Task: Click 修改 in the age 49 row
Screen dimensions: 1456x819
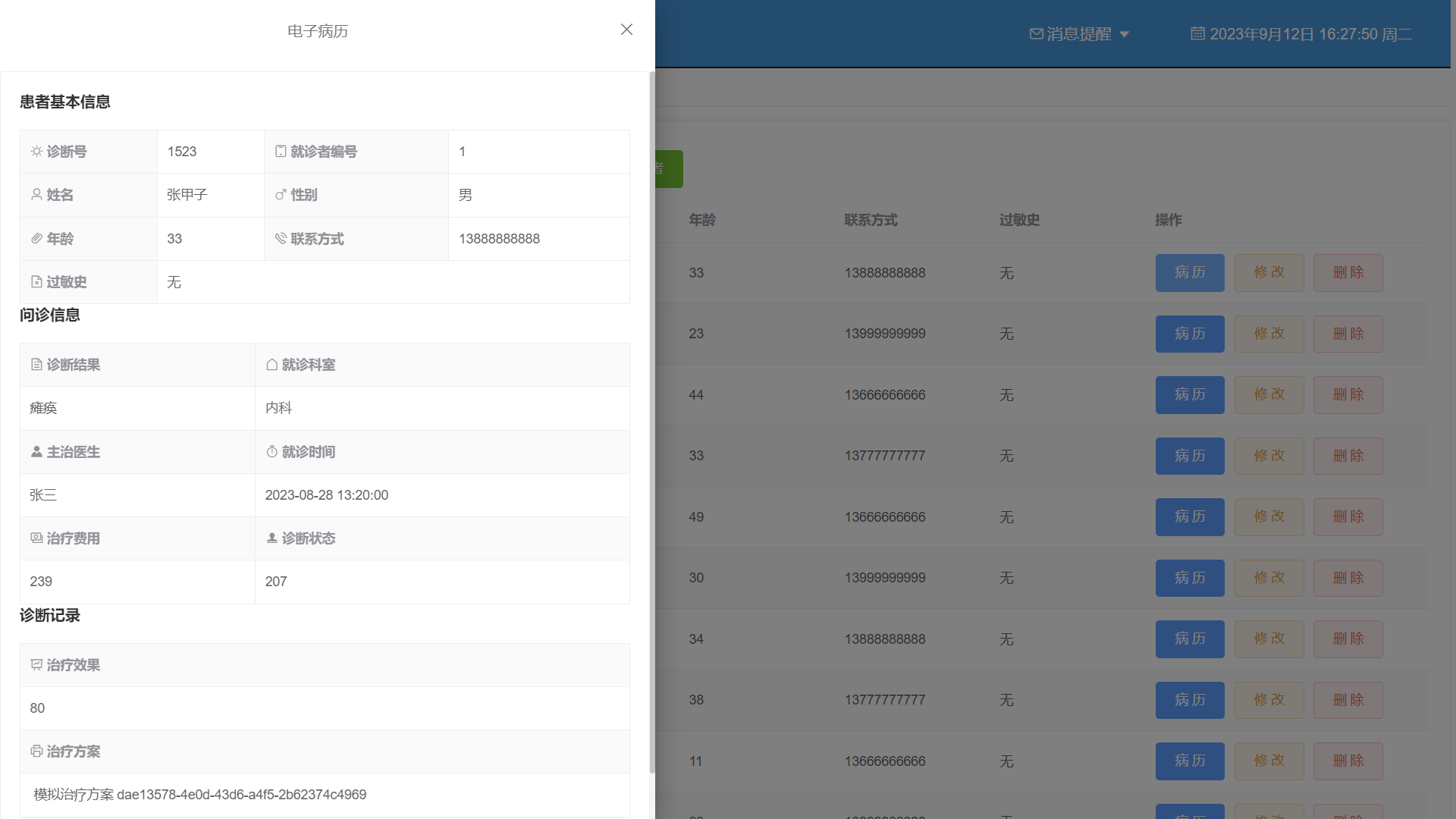Action: point(1269,517)
